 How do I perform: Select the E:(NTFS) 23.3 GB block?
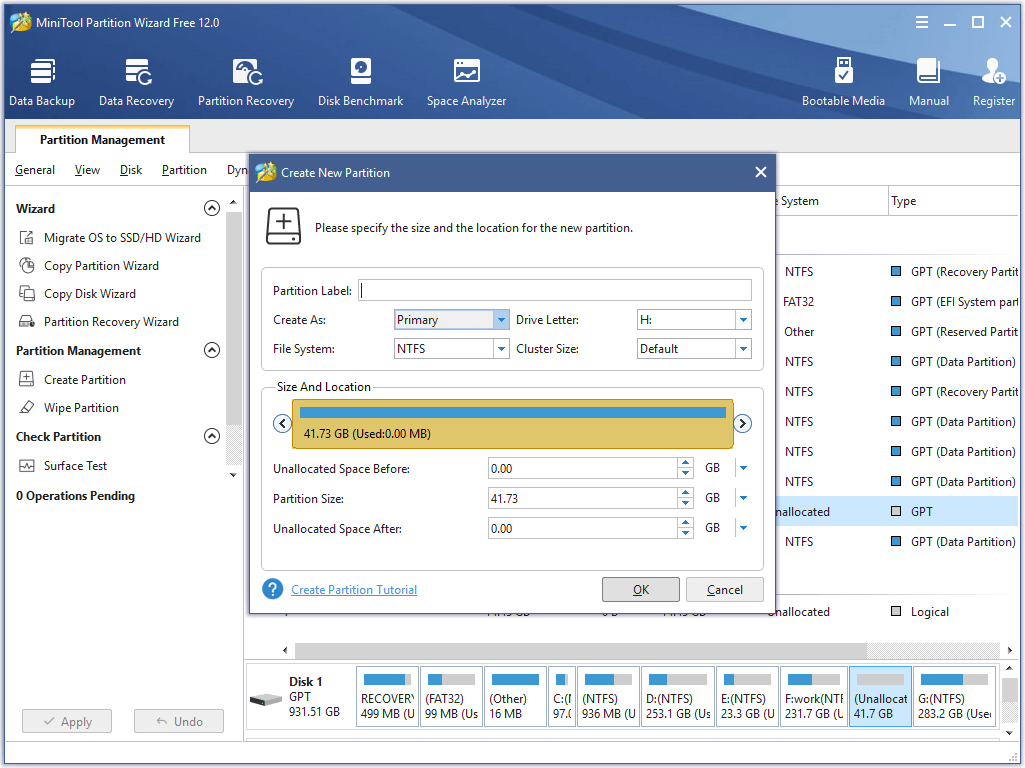click(747, 697)
